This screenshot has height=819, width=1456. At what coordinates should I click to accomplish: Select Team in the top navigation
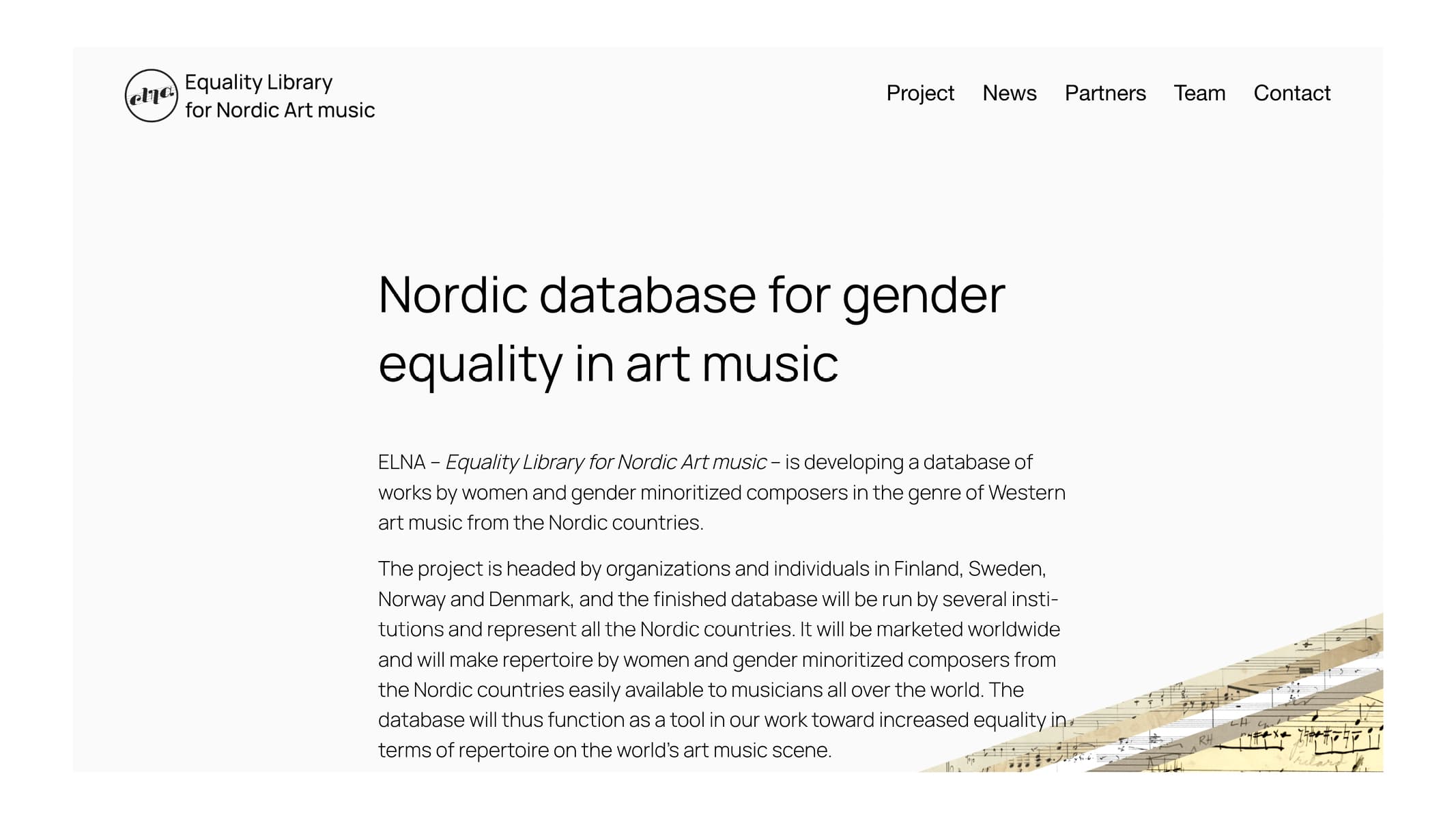point(1199,93)
